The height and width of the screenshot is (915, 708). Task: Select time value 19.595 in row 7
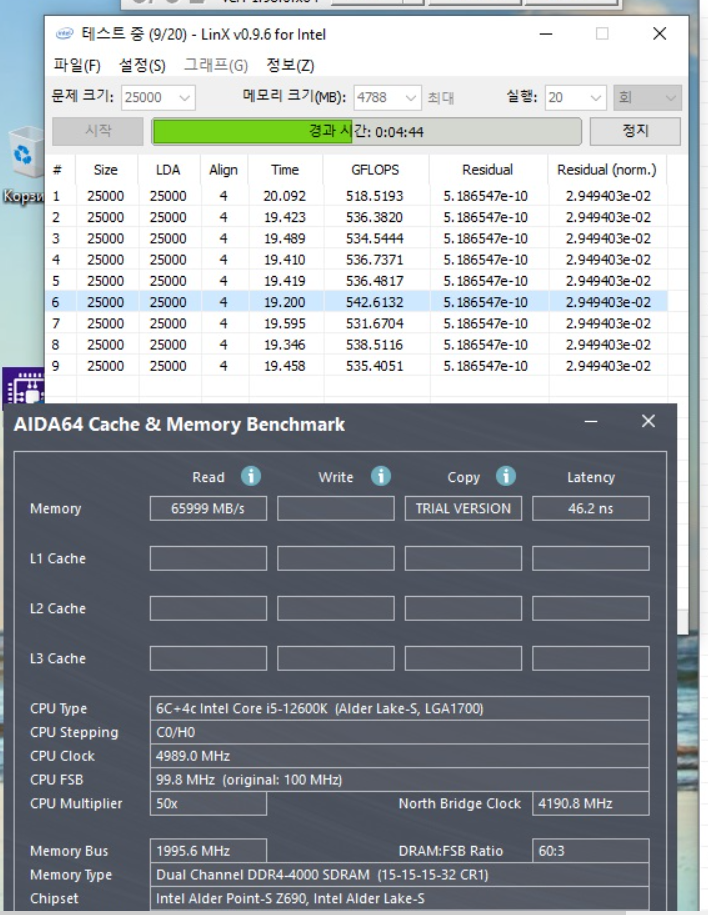(284, 323)
